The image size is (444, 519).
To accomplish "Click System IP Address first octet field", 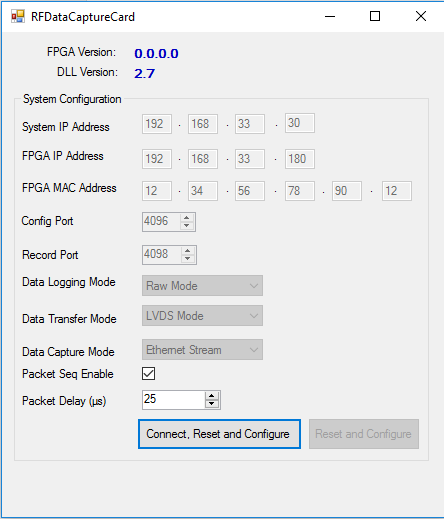I will click(x=157, y=124).
